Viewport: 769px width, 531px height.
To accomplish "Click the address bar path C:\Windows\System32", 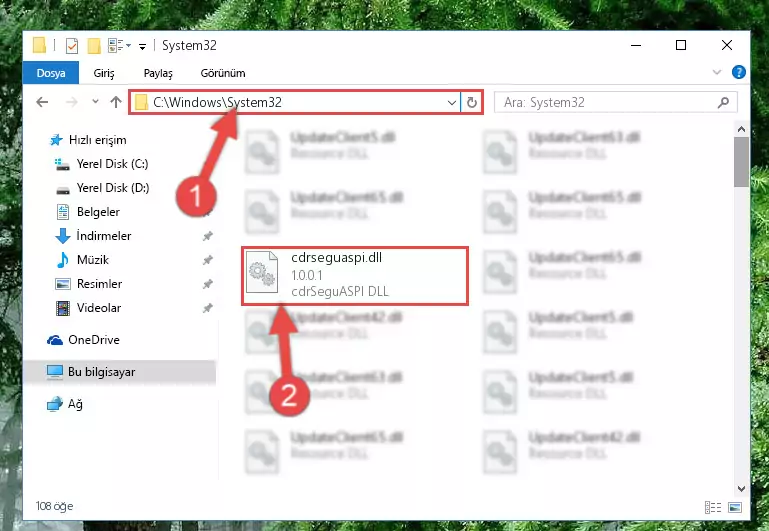I will tap(217, 102).
